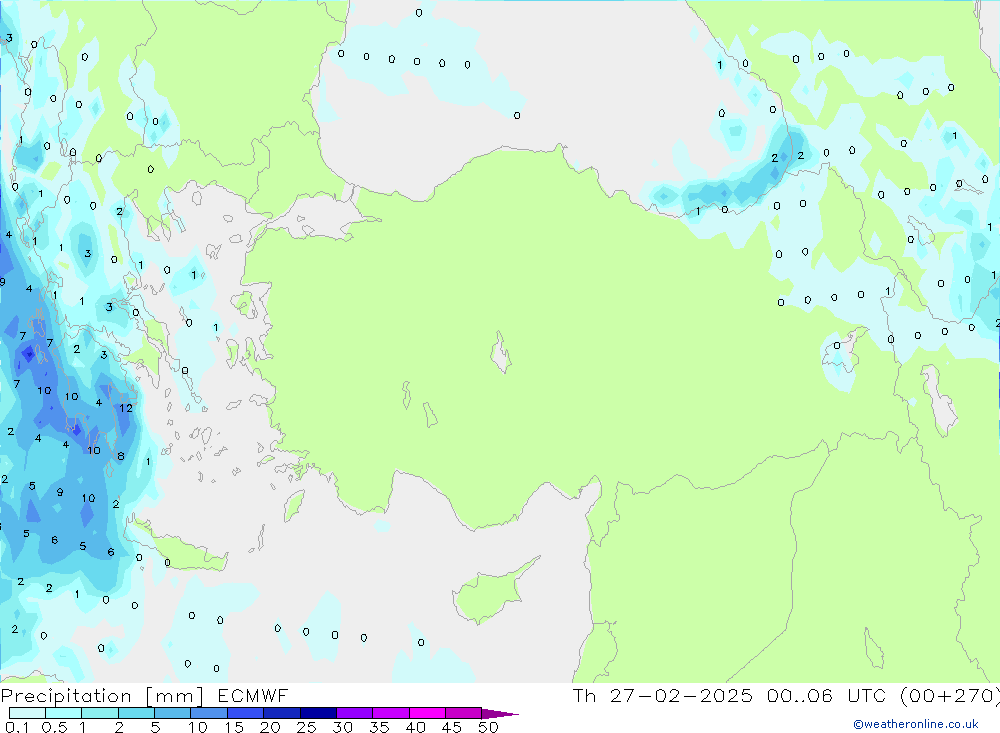
Task: Click the '30' legend scale label
Action: coord(342,727)
